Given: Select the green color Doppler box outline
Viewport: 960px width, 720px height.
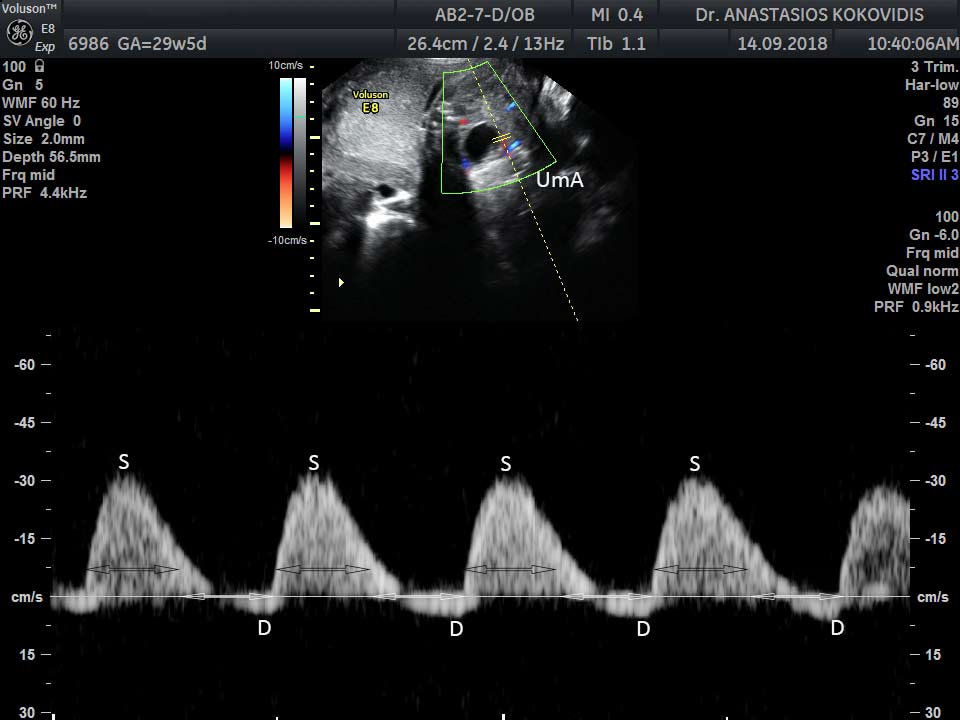Looking at the screenshot, I should (x=498, y=127).
